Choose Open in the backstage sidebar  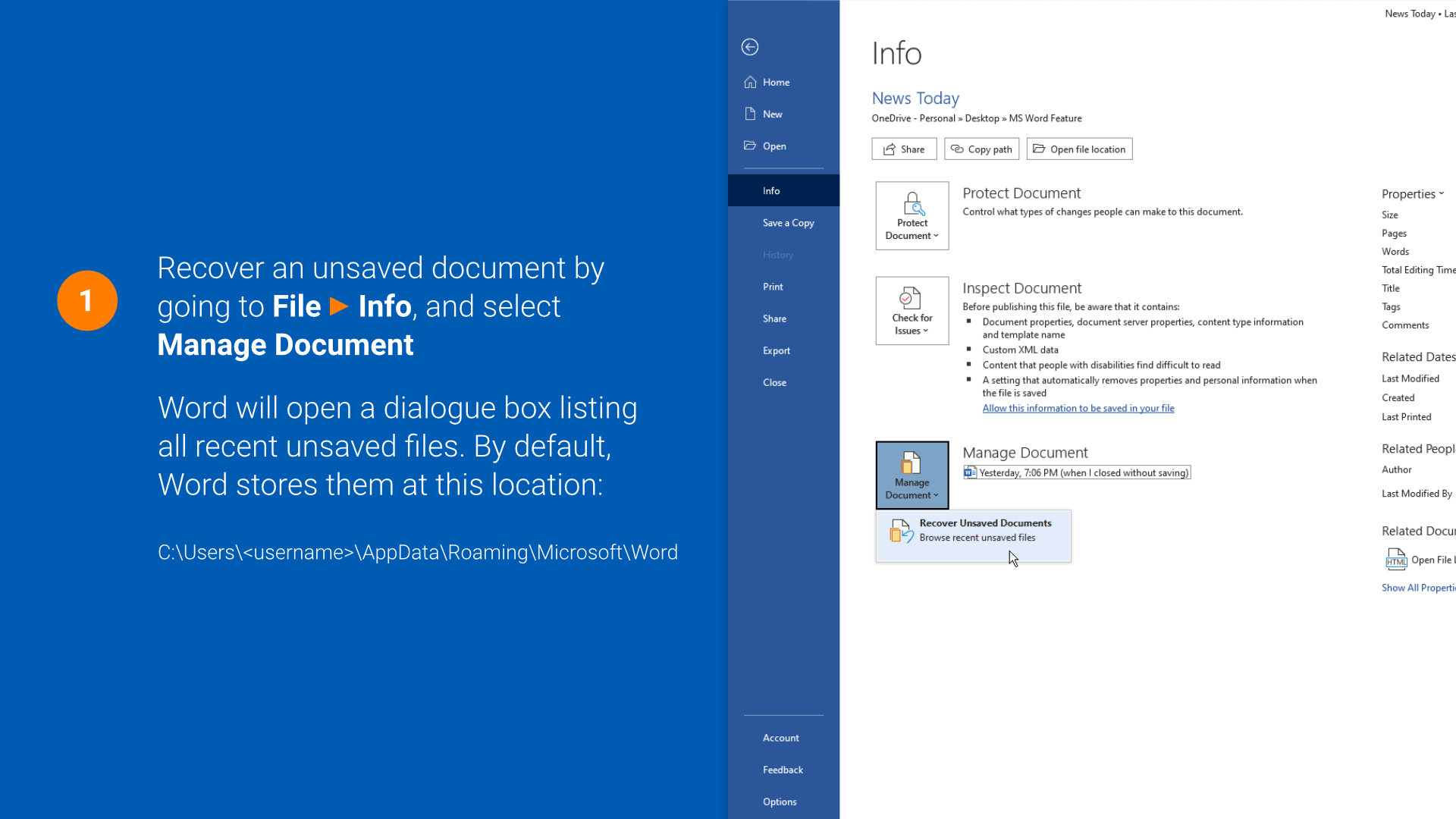[x=783, y=146]
